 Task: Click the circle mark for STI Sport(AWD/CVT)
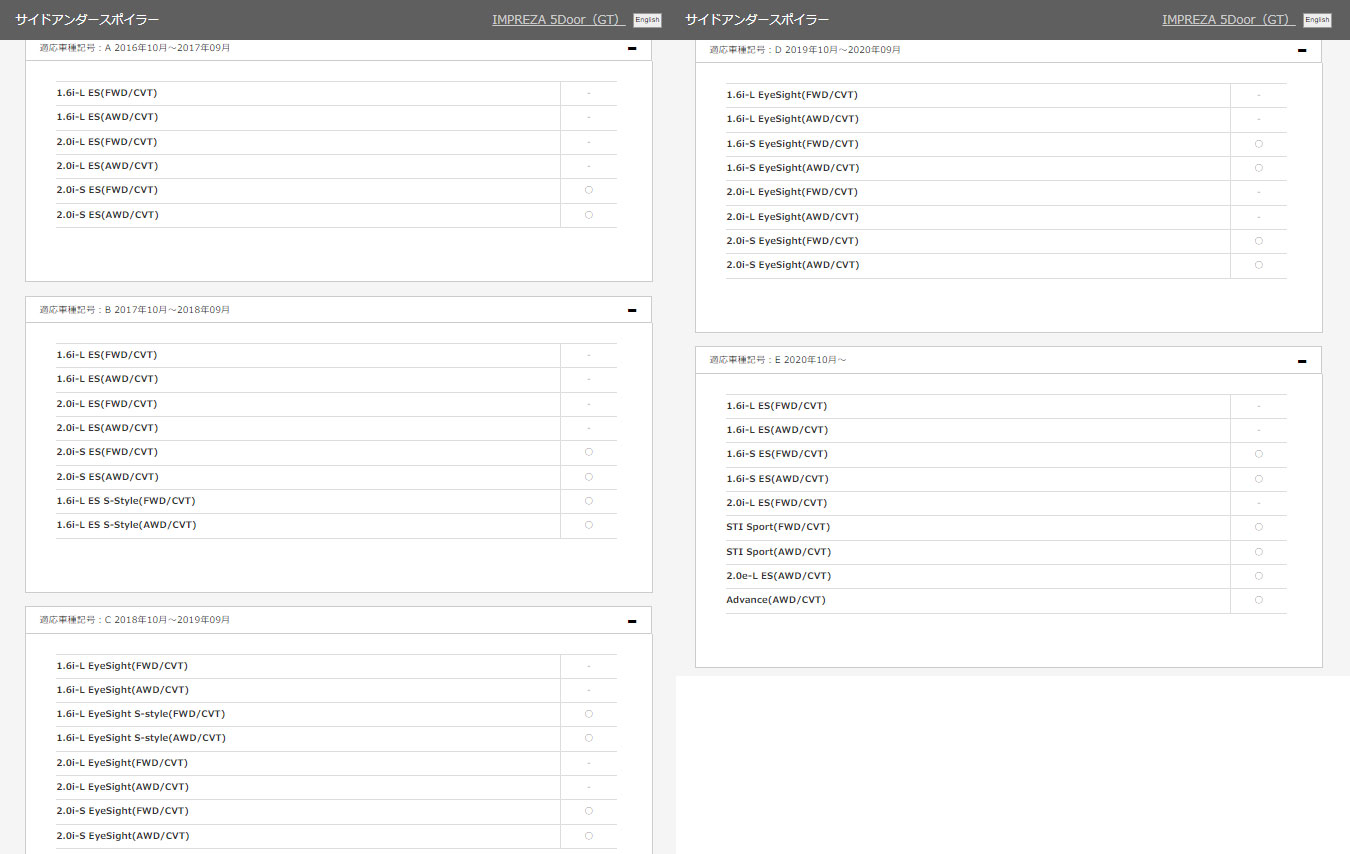(x=1258, y=552)
